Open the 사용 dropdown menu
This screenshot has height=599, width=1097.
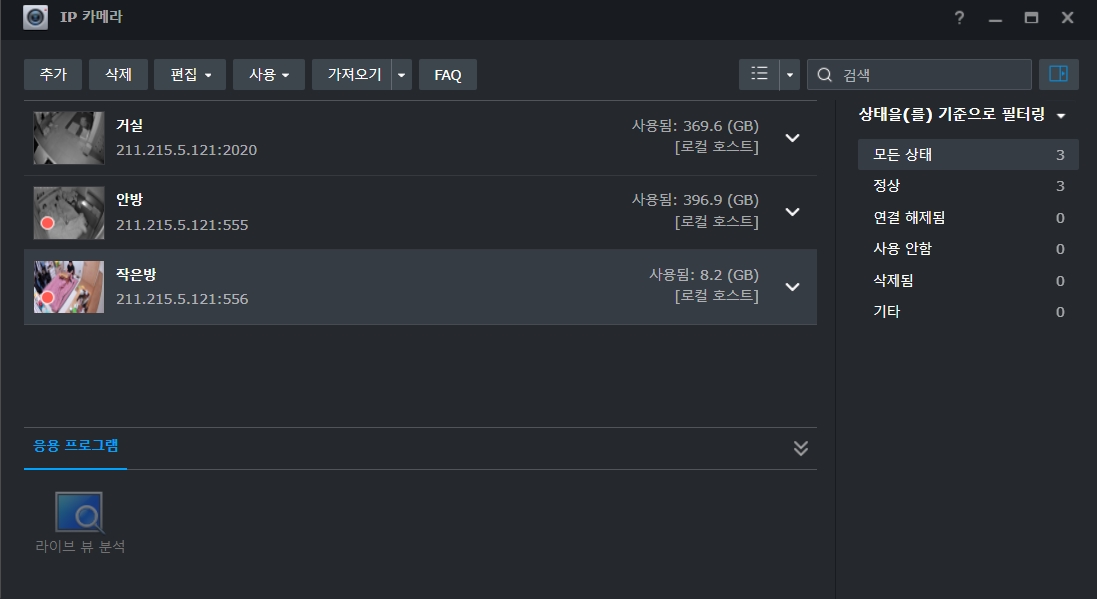click(268, 75)
